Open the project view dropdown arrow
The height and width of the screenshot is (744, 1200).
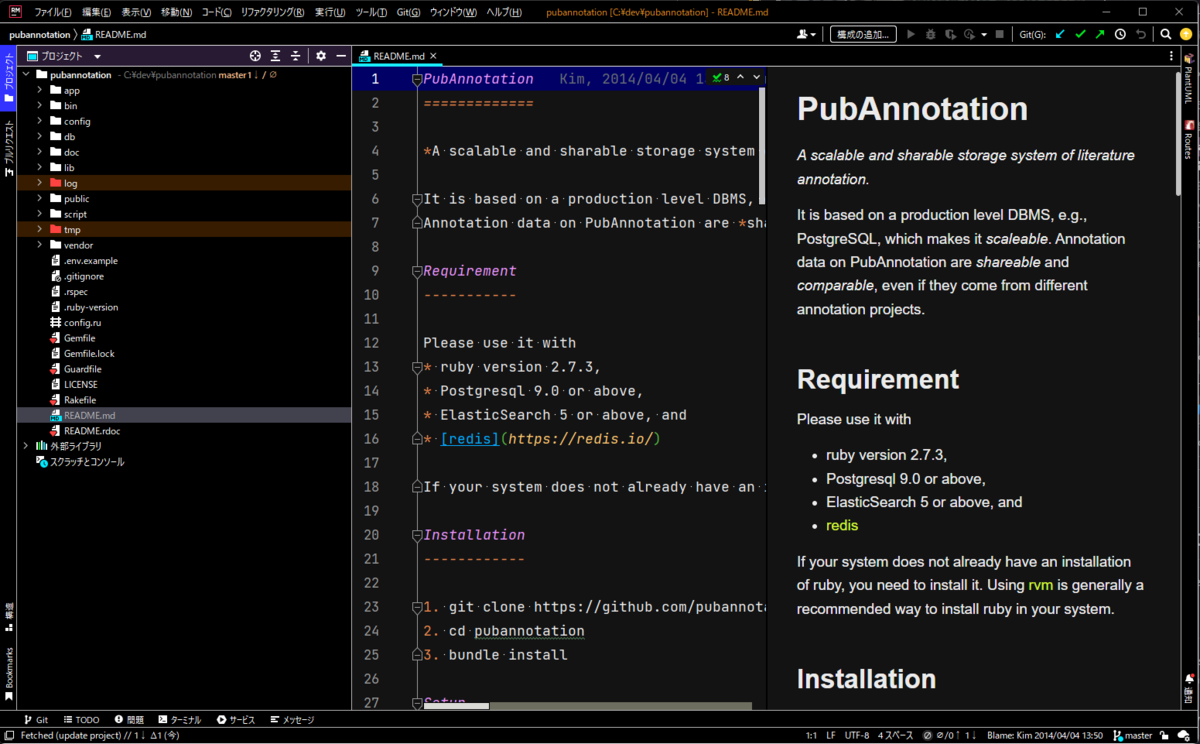click(97, 57)
